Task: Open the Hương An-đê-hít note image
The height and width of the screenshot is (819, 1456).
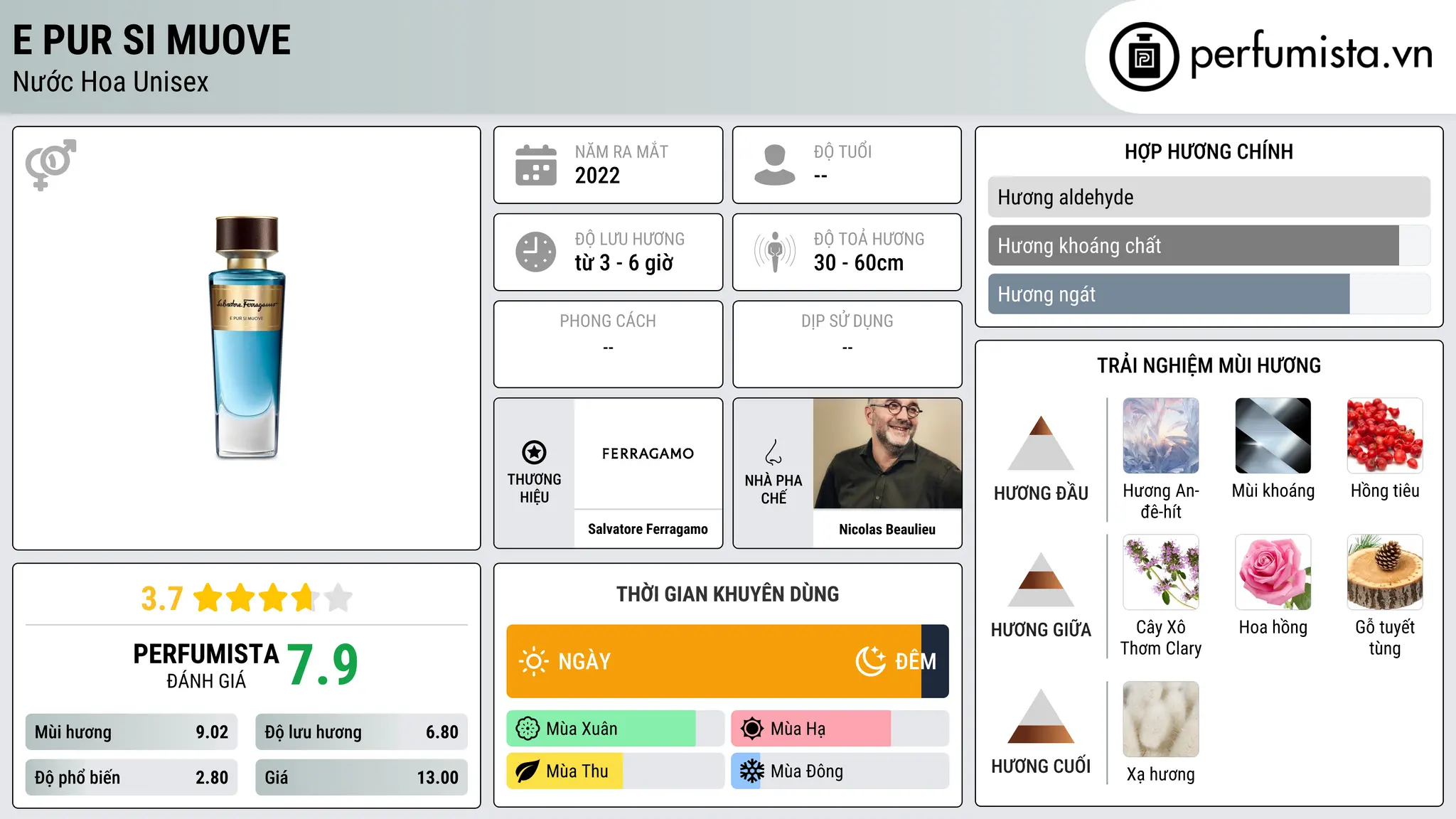Action: click(x=1161, y=436)
